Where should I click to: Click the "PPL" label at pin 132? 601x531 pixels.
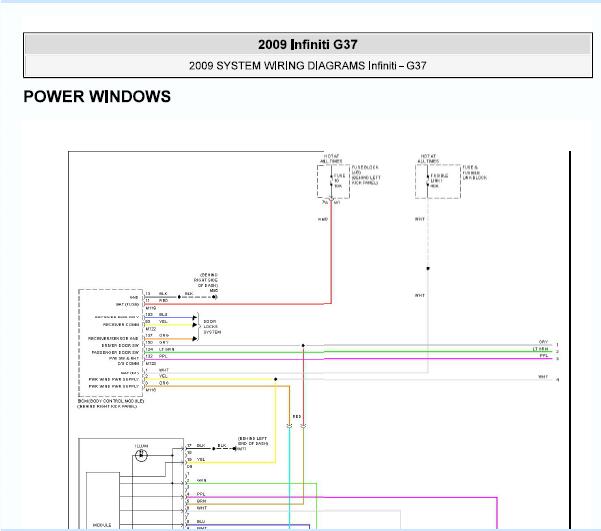(x=163, y=356)
